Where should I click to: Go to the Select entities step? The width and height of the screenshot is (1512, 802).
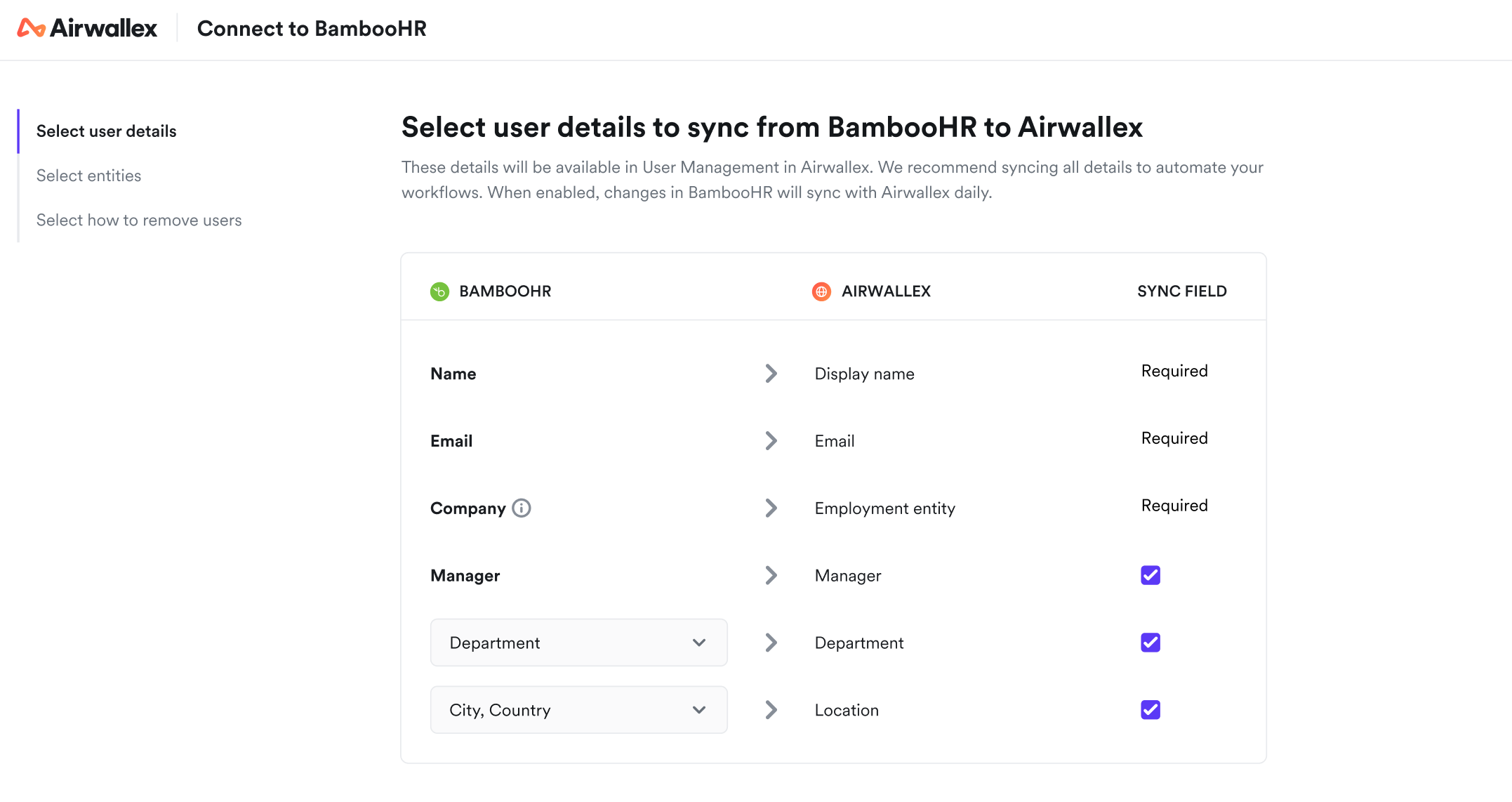[88, 176]
